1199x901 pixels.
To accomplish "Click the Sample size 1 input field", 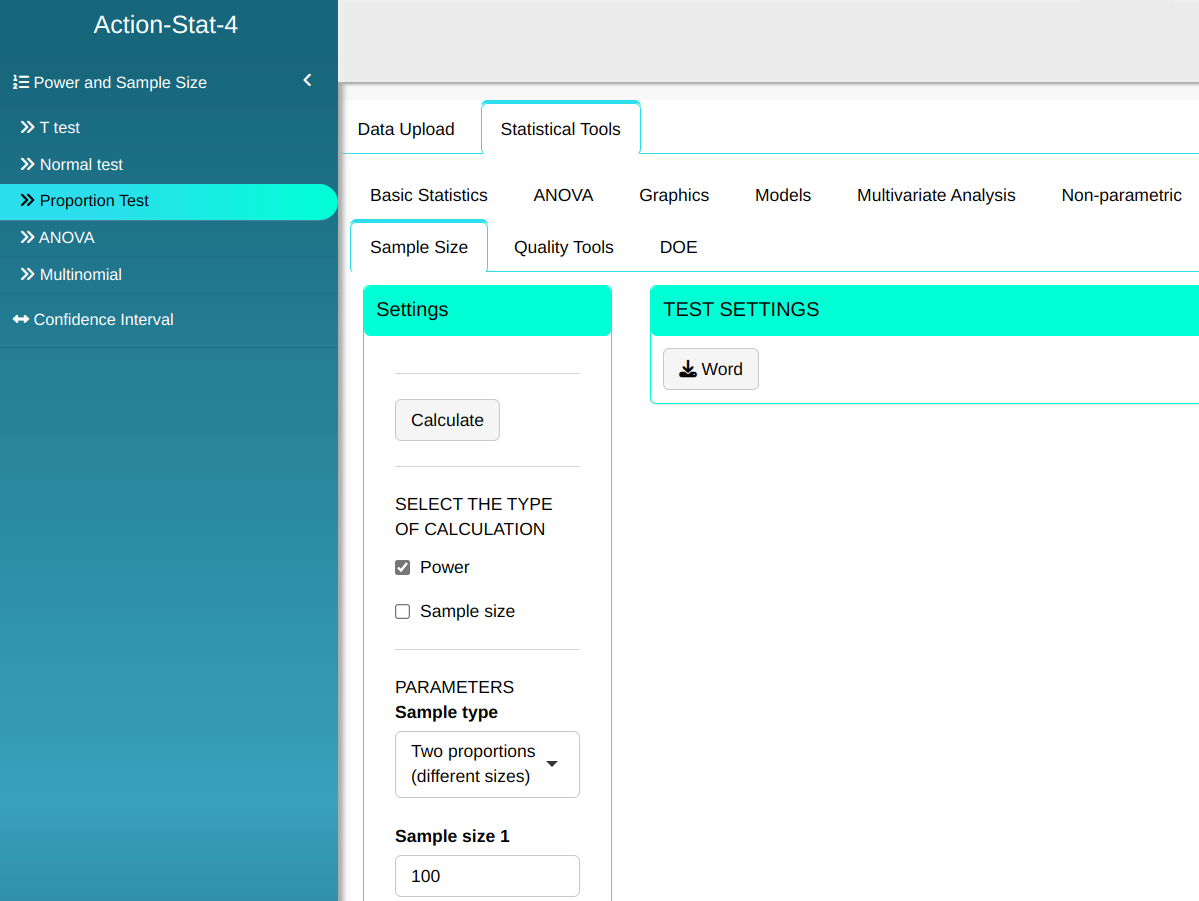I will coord(487,876).
